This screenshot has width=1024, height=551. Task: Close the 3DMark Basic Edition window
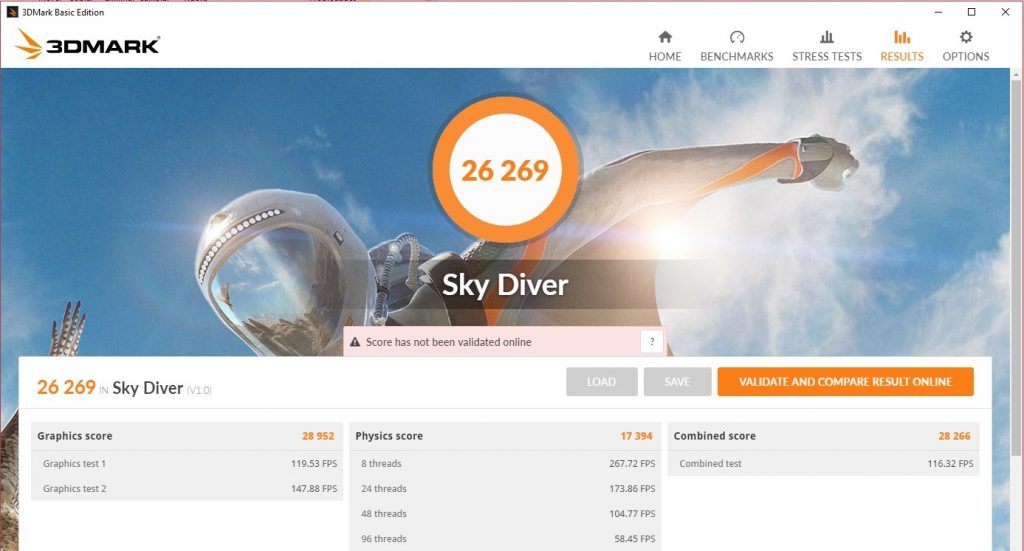click(x=1005, y=12)
